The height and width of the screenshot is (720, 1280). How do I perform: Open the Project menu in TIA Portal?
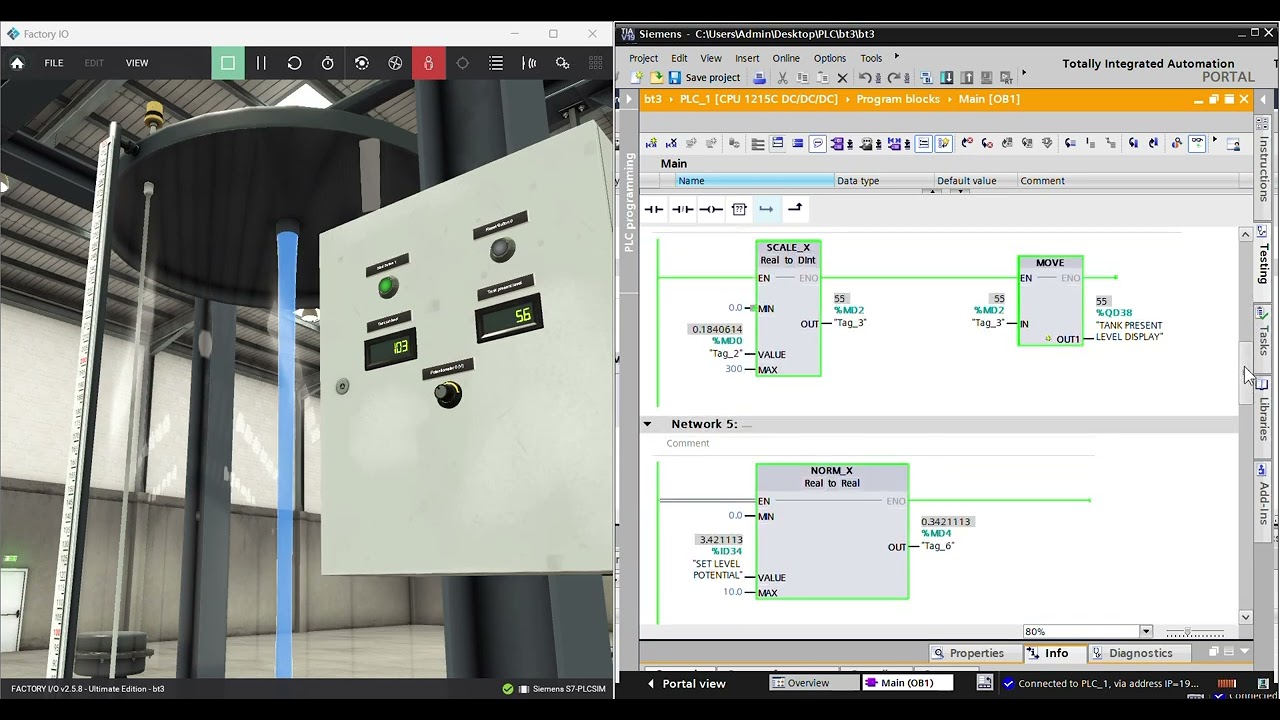tap(644, 58)
